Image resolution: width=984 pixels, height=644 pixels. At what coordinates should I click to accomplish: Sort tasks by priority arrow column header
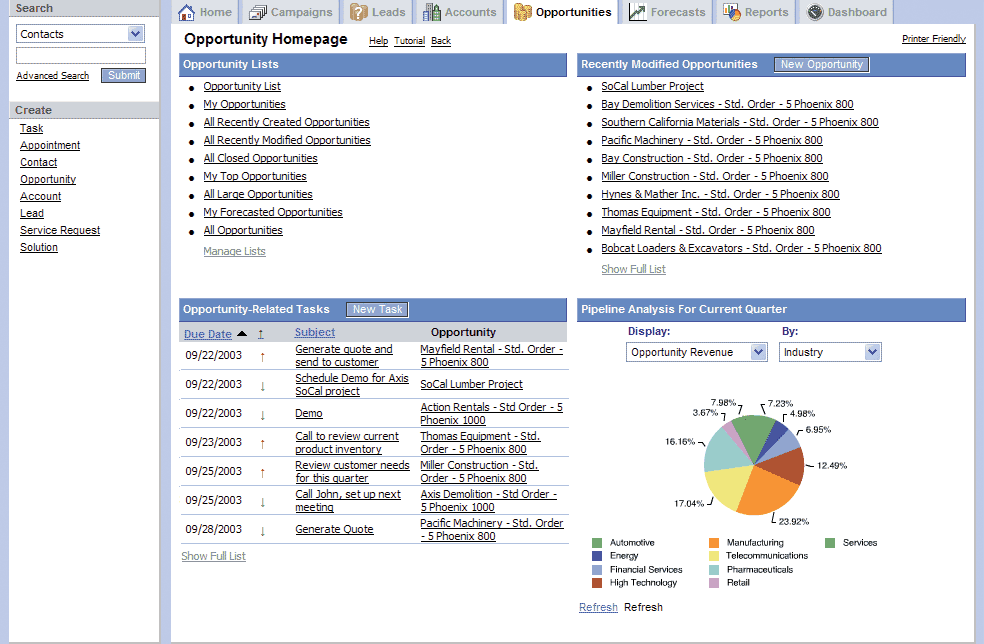(x=260, y=335)
